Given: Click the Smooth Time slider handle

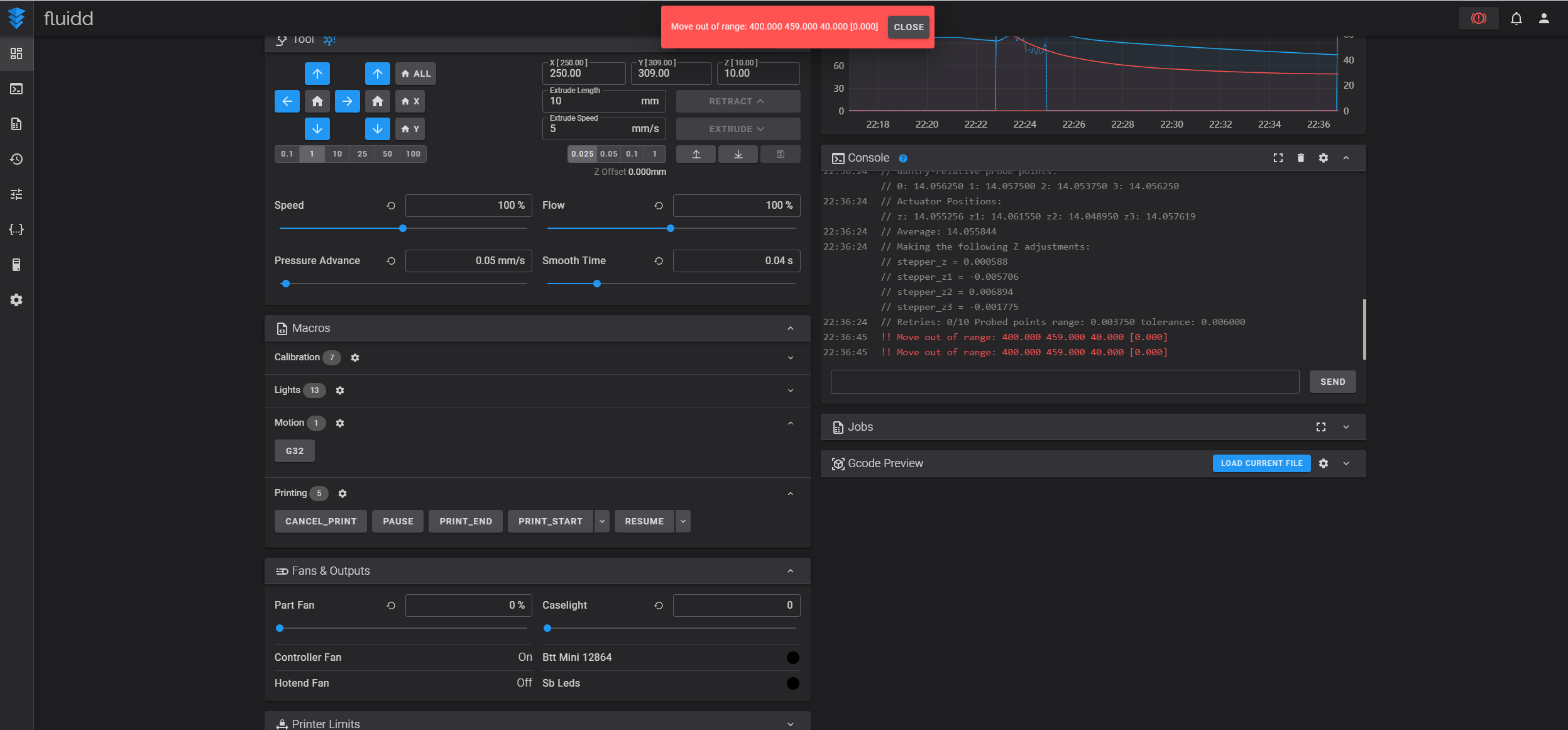Looking at the screenshot, I should [597, 284].
